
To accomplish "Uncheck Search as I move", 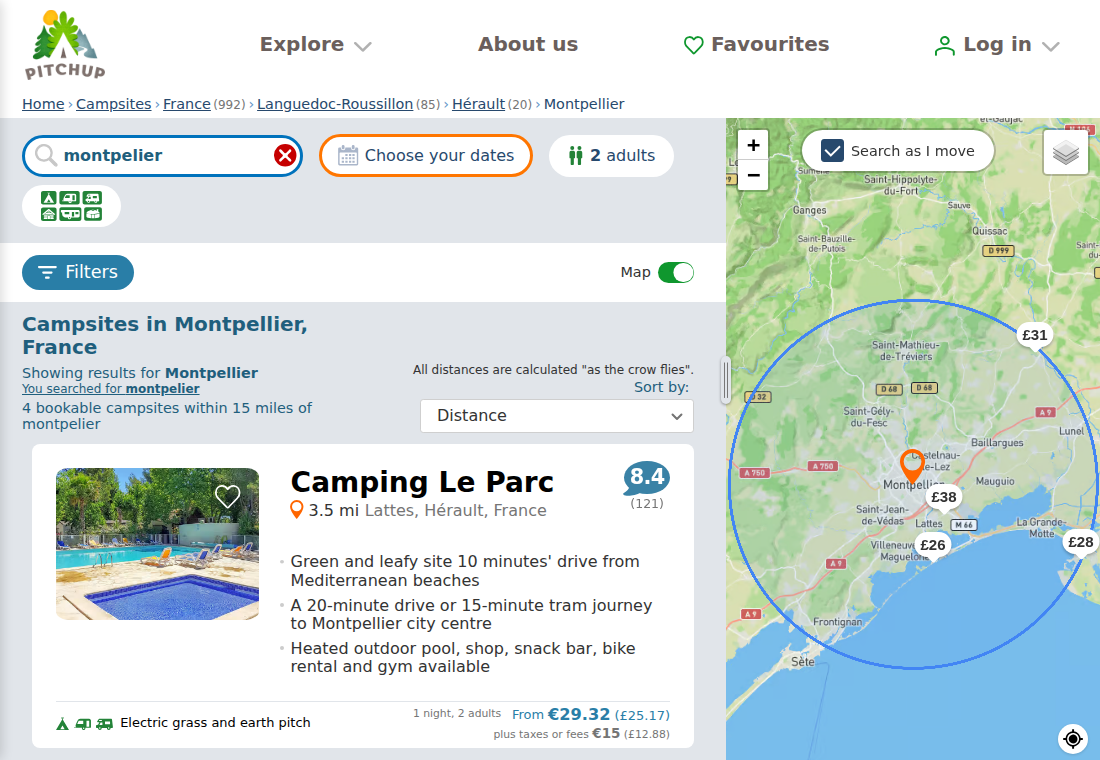I will pyautogui.click(x=832, y=151).
